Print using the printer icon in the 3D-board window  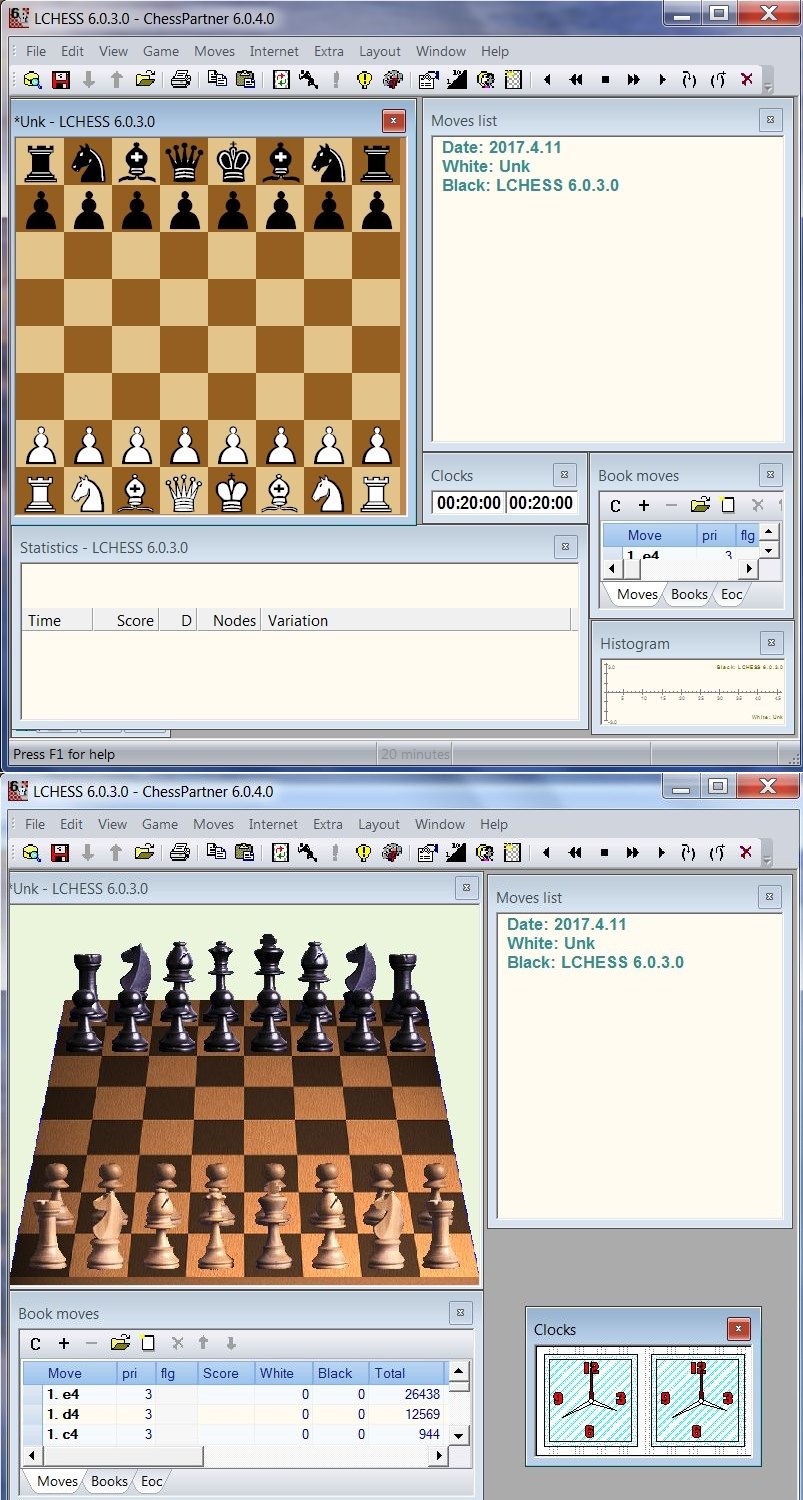pos(180,853)
